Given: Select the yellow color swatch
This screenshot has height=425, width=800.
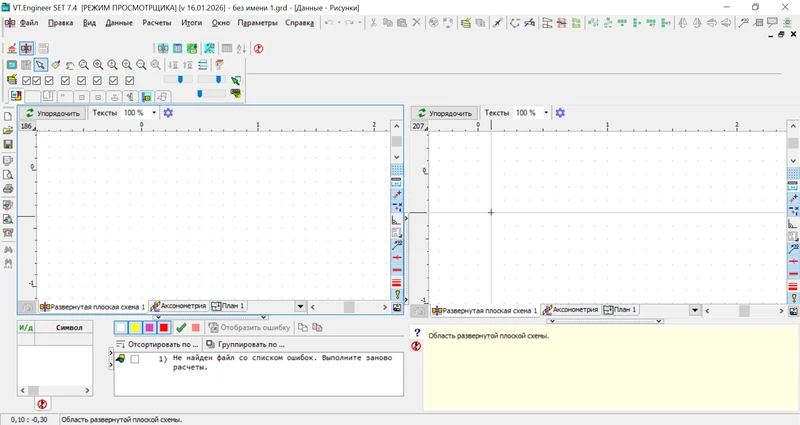Looking at the screenshot, I should (135, 327).
